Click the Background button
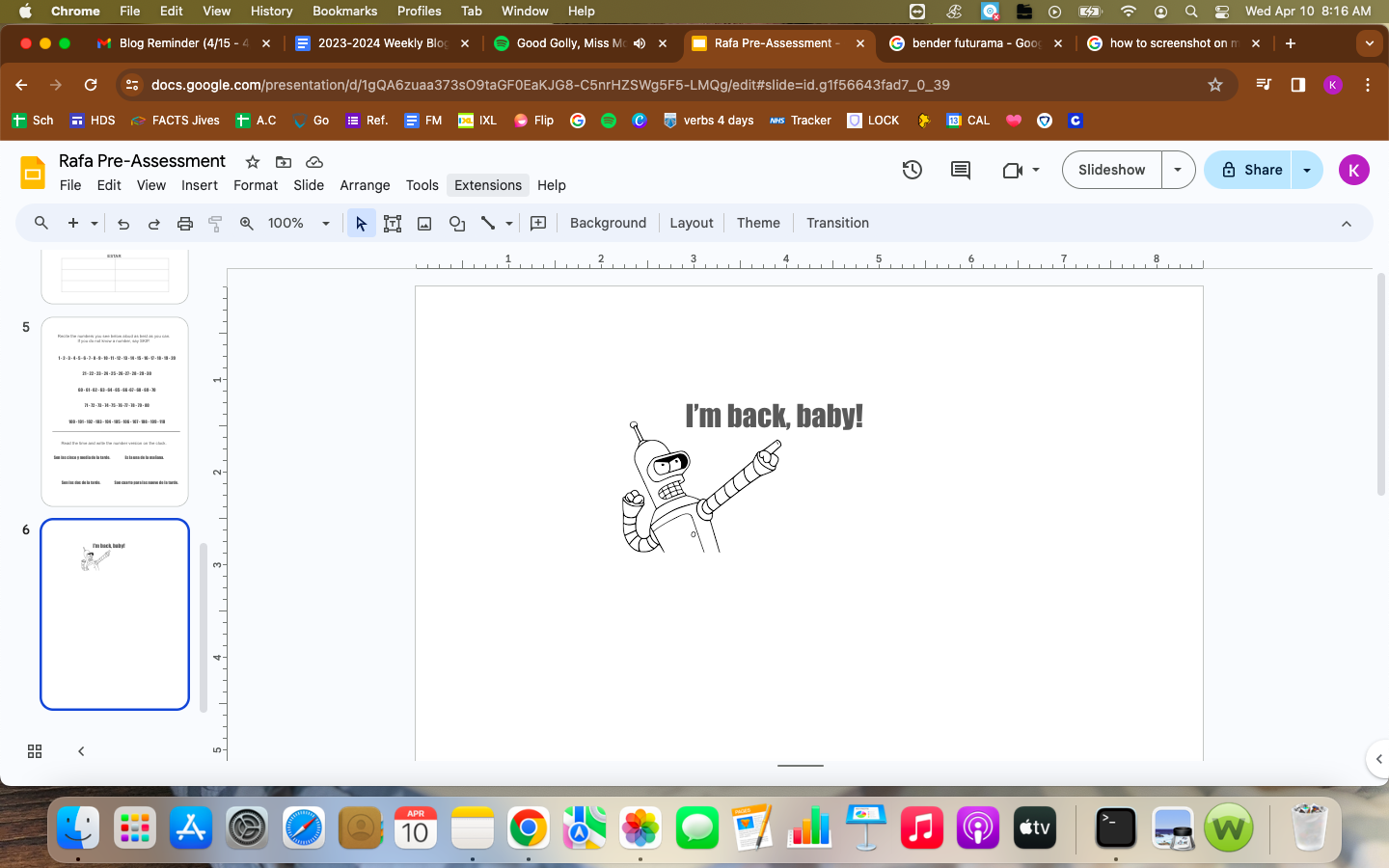Viewport: 1389px width, 868px height. (x=608, y=223)
